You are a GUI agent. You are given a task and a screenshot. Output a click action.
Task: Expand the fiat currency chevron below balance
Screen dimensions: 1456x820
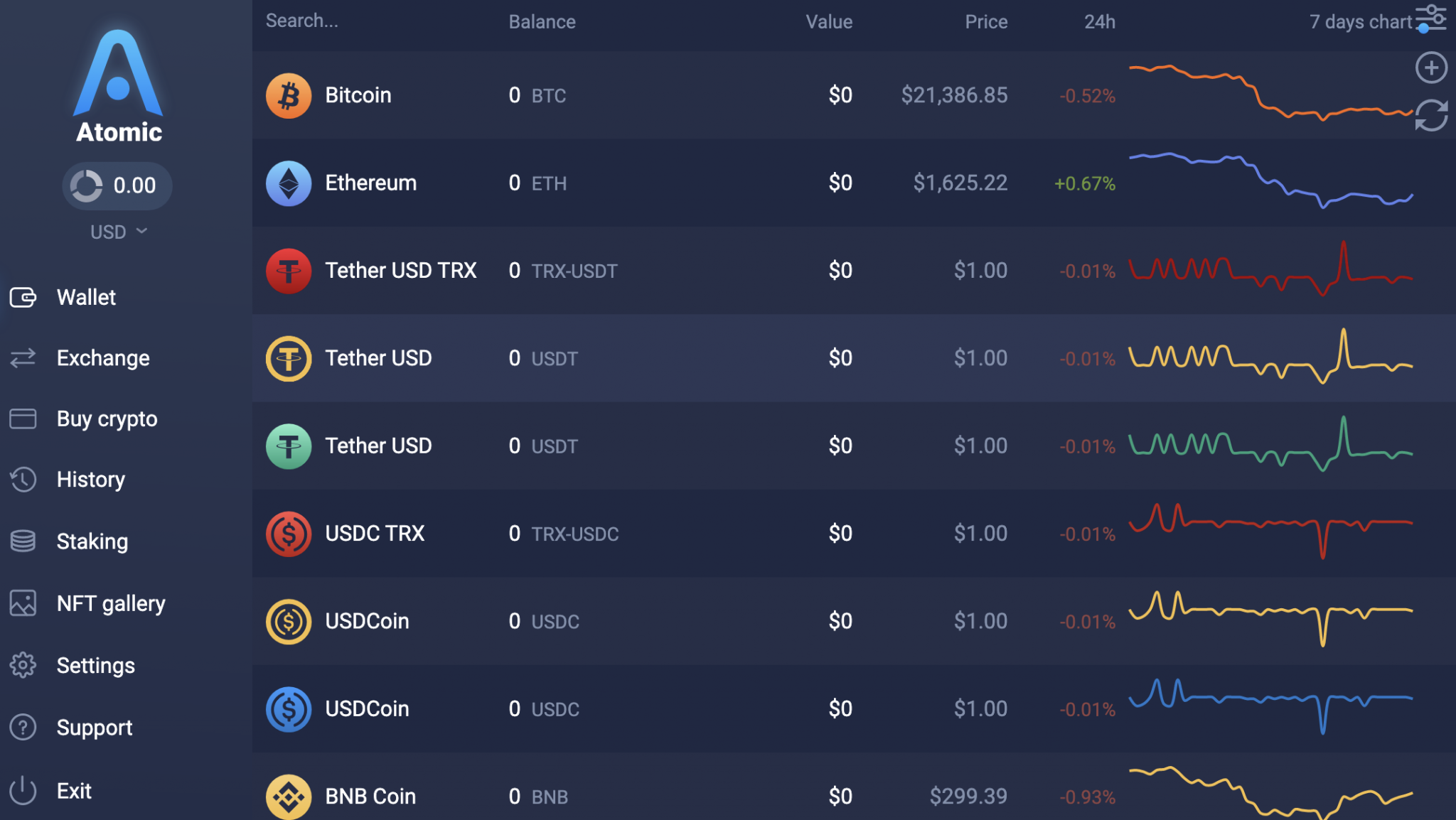[x=141, y=231]
